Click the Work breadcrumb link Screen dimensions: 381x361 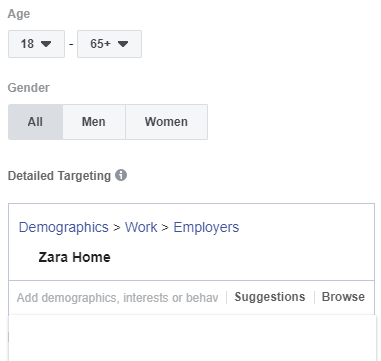141,227
